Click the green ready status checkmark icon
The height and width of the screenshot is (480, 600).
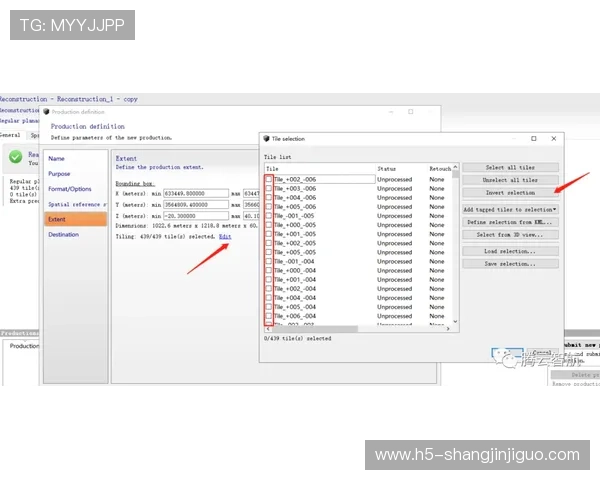coord(16,157)
